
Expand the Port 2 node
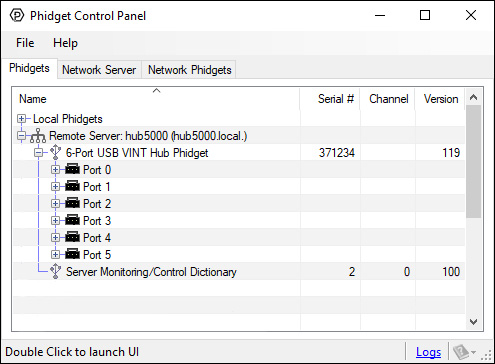click(x=56, y=204)
